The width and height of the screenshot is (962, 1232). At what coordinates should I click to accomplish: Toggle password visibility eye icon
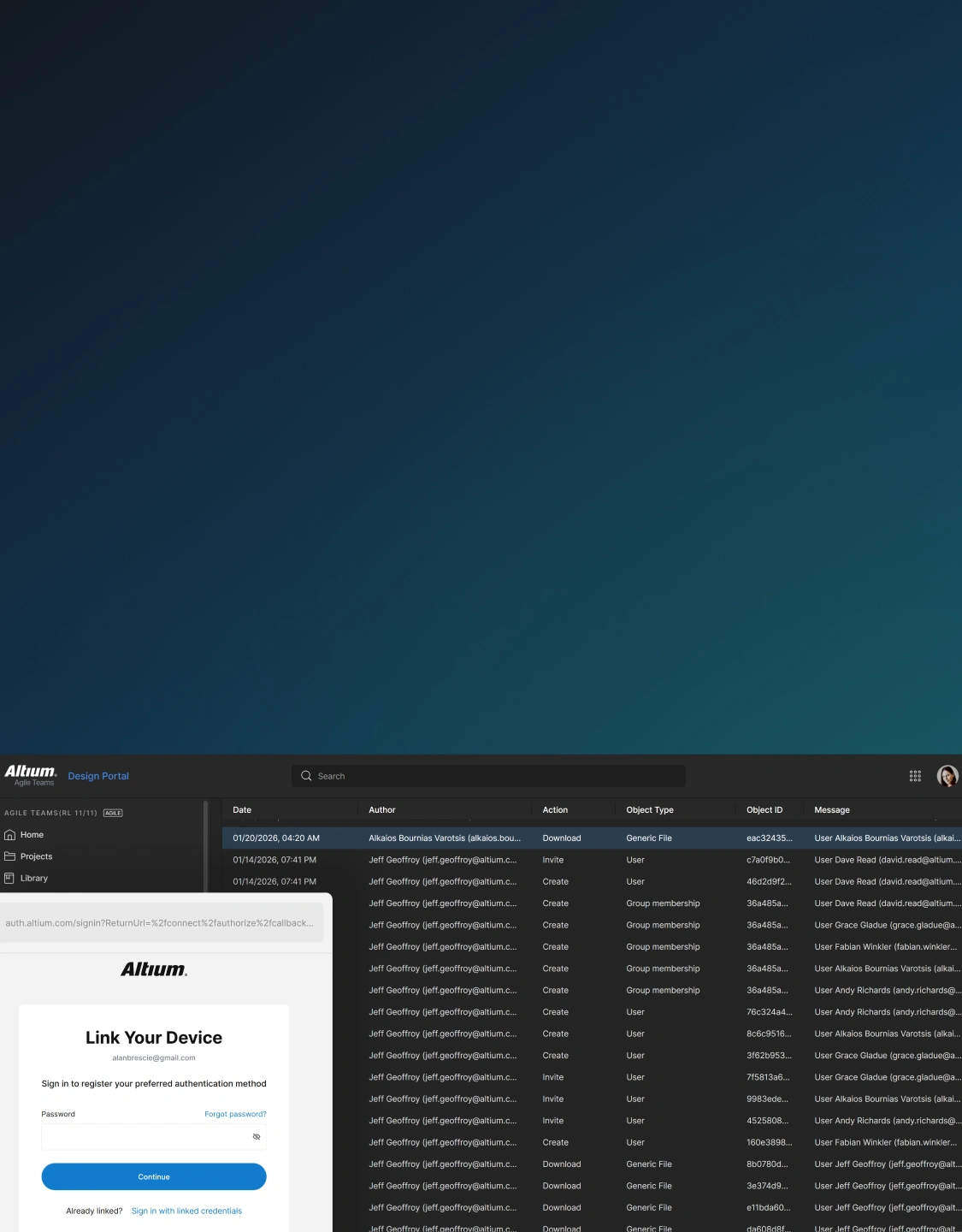pyautogui.click(x=257, y=1137)
